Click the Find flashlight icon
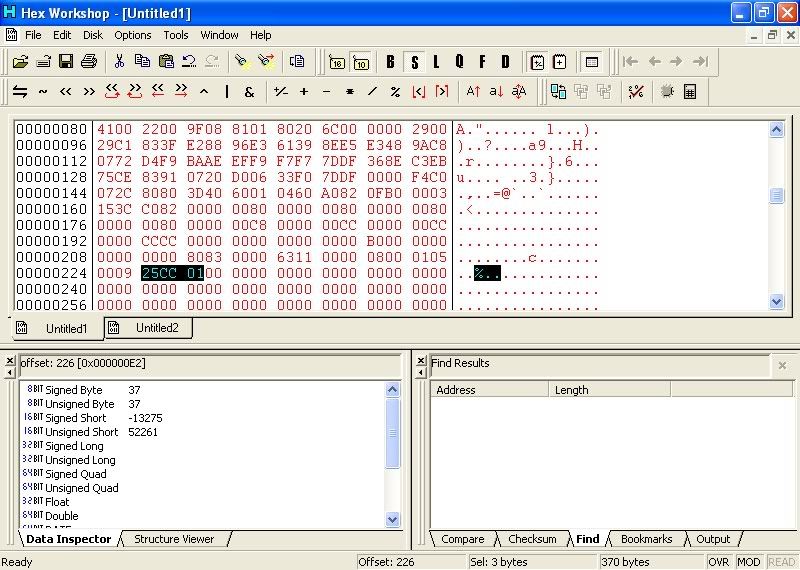The height and width of the screenshot is (570, 800). 242,62
